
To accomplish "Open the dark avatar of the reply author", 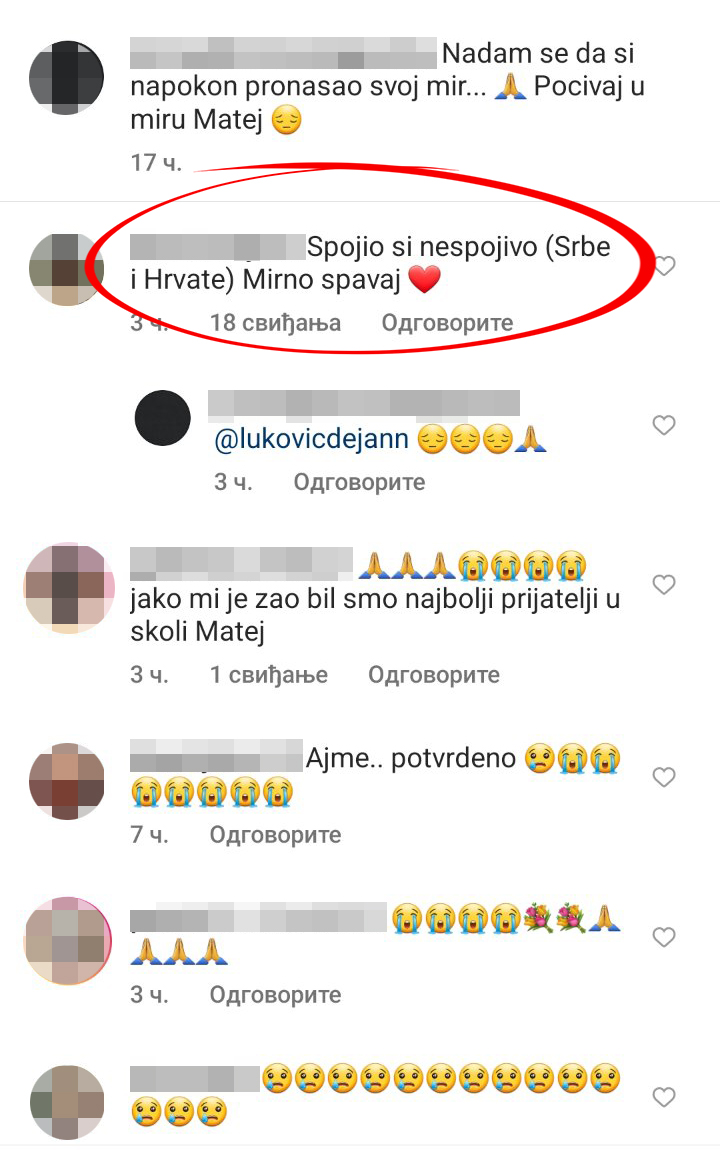I will click(x=163, y=418).
